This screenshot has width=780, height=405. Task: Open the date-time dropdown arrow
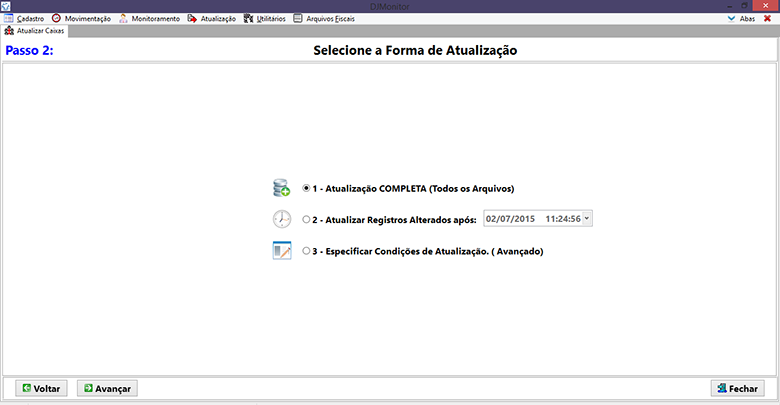(586, 218)
